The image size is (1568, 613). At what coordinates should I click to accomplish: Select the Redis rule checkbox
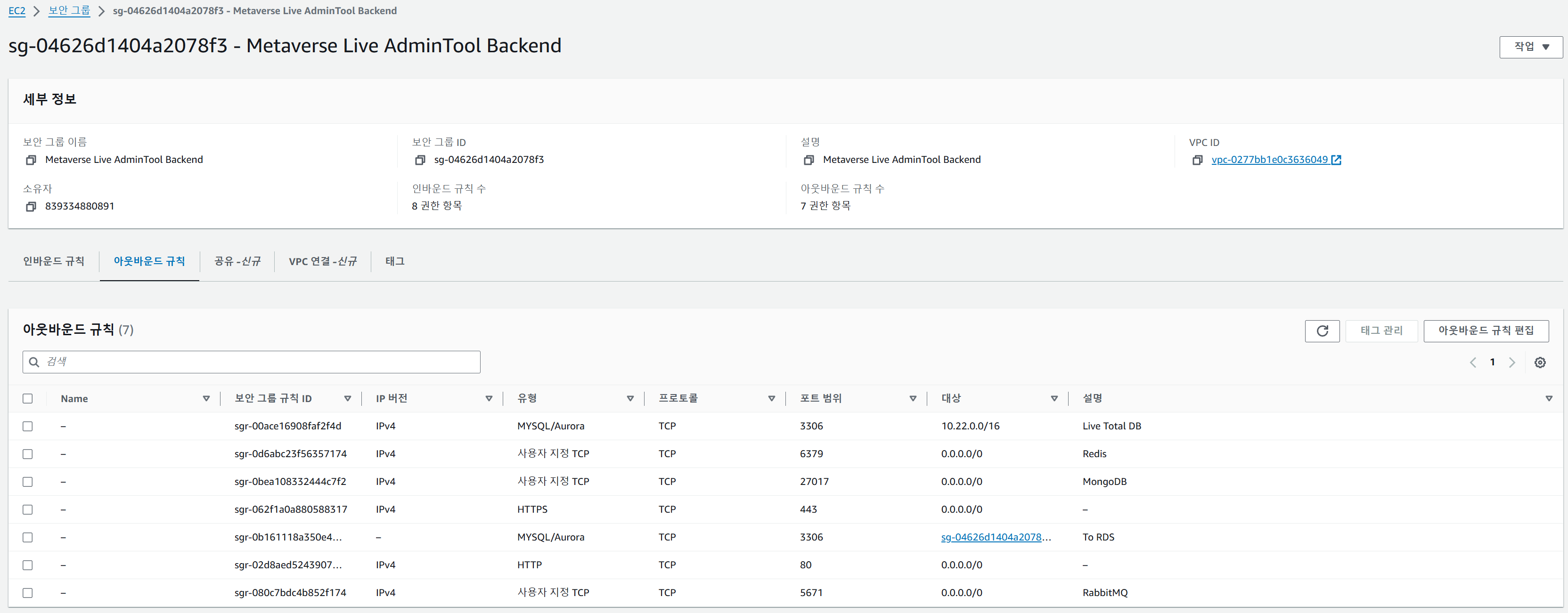coord(27,454)
